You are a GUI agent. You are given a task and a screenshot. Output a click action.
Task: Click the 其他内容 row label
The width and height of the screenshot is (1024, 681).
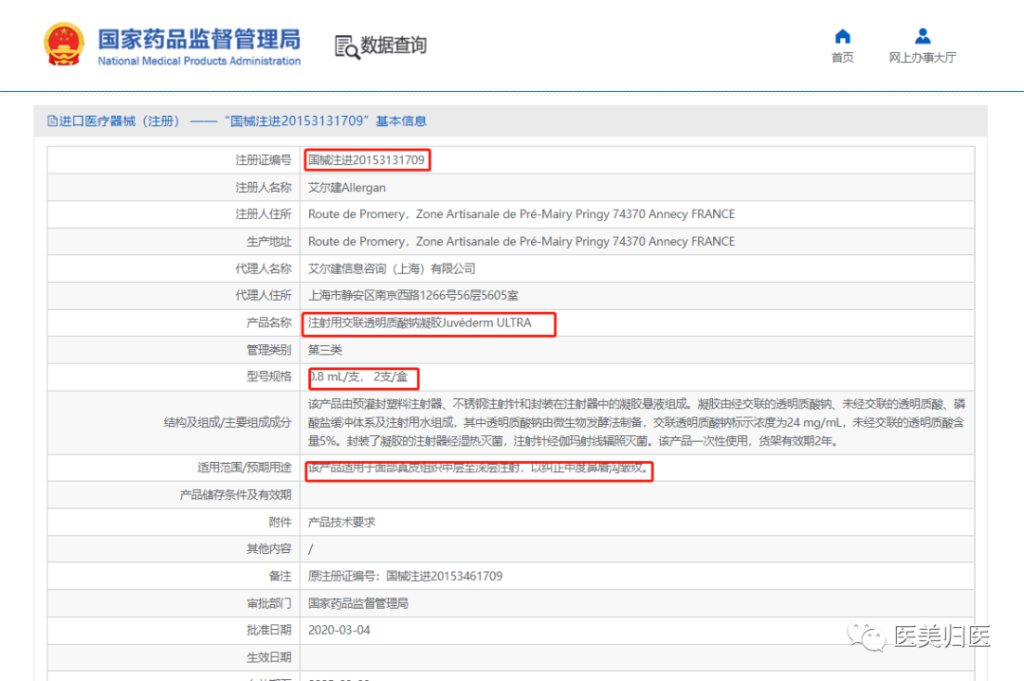[268, 549]
